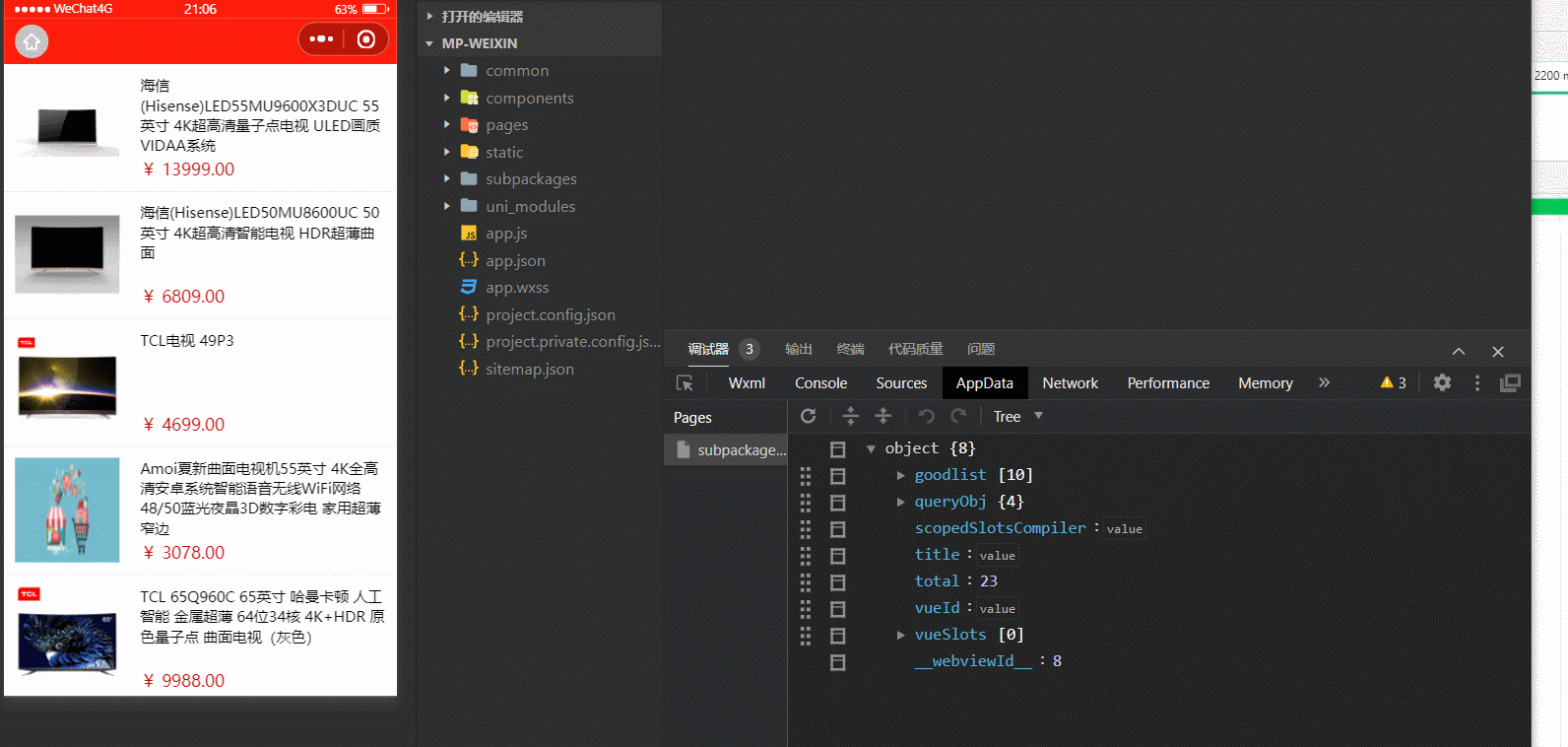
Task: Click the app.js file icon
Action: [x=470, y=234]
